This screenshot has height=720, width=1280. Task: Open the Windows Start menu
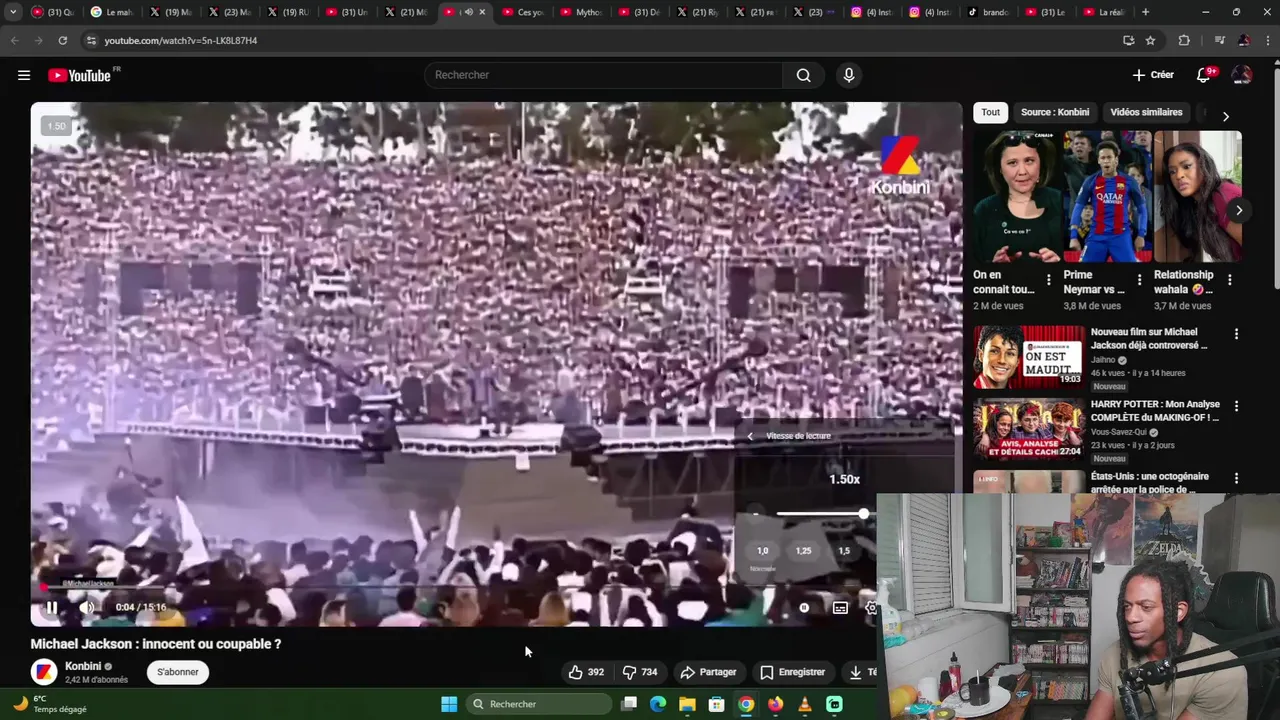[449, 704]
